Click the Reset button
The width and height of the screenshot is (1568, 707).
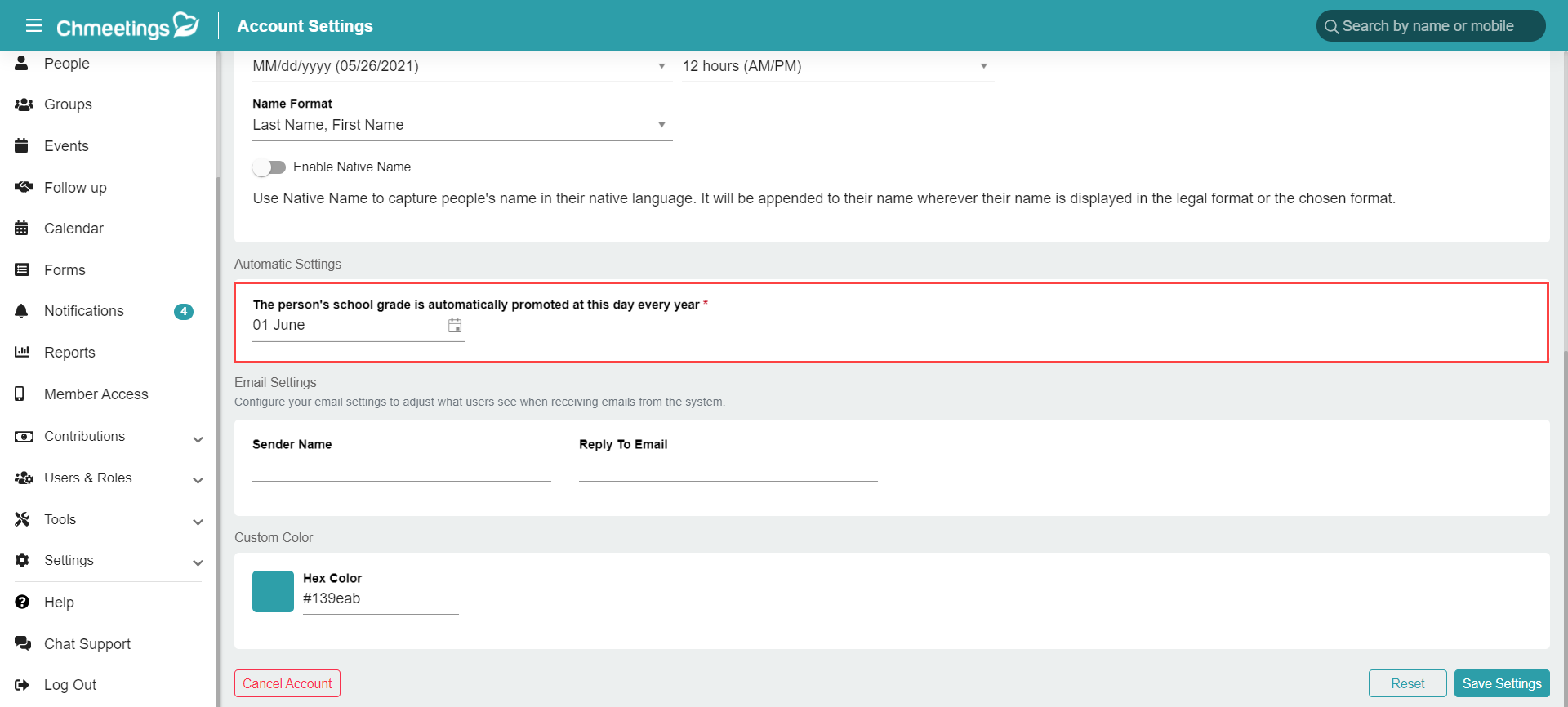1407,683
